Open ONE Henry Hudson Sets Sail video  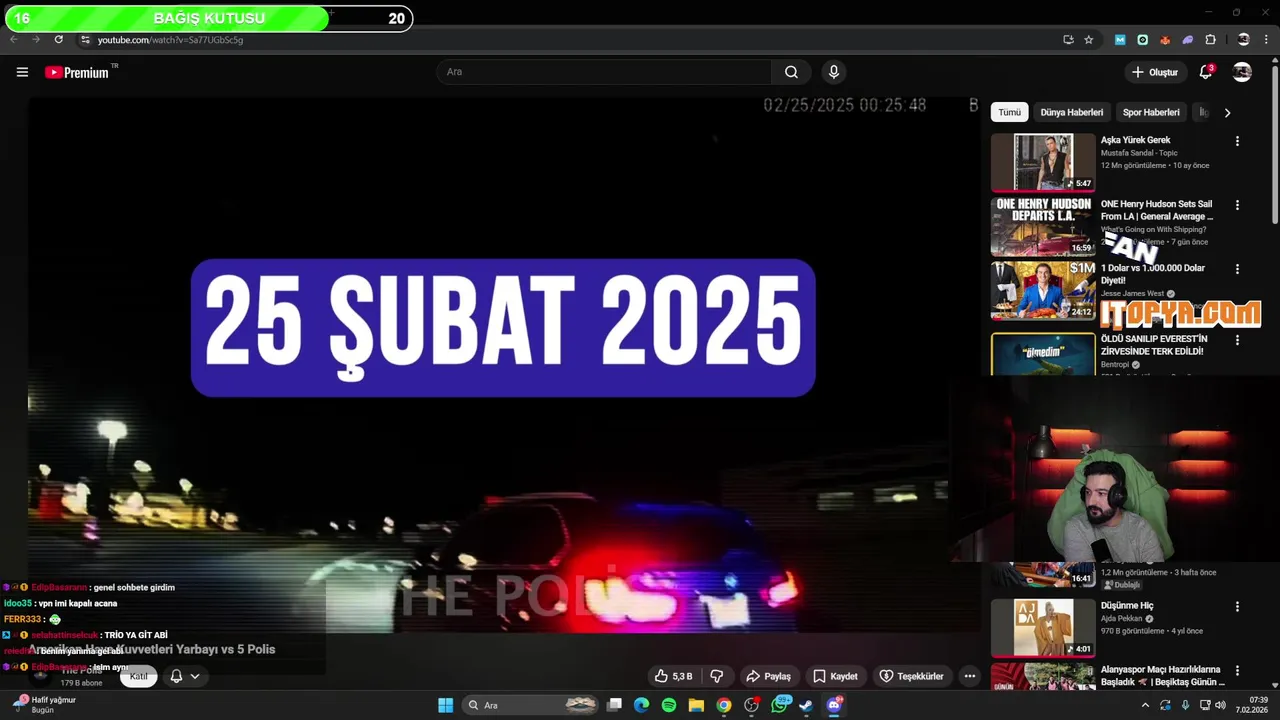(x=1043, y=226)
